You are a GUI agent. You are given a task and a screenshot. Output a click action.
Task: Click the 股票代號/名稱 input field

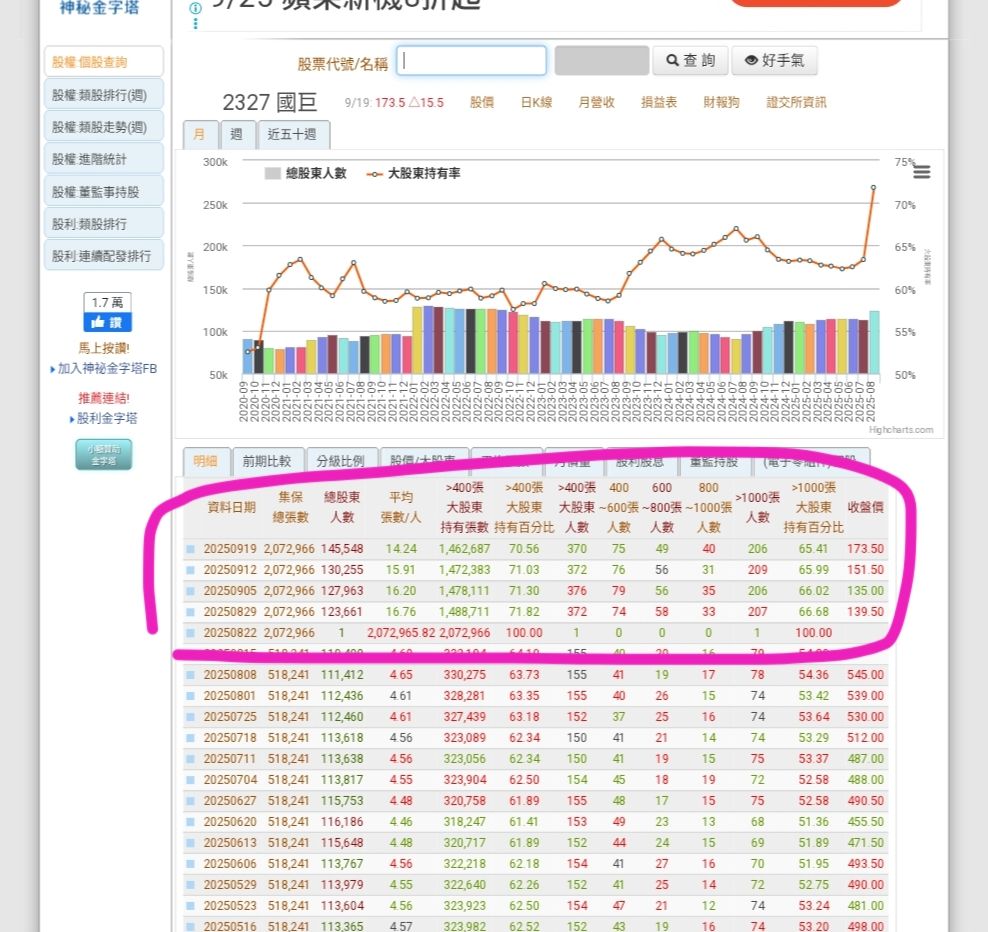[x=471, y=61]
